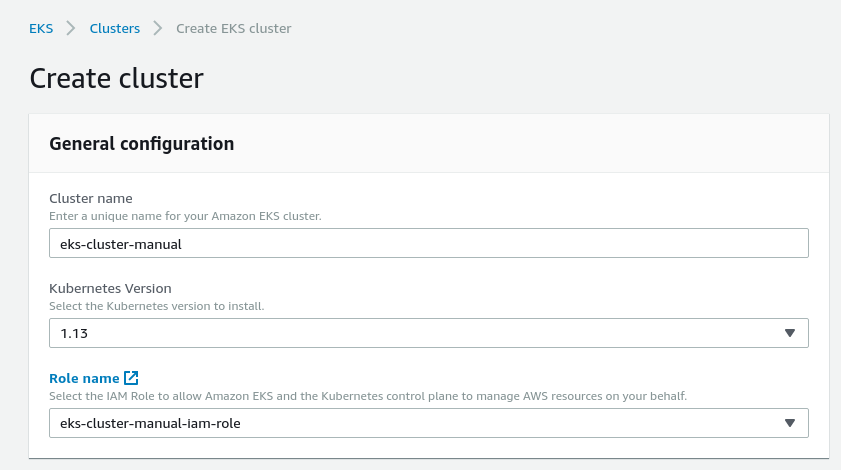Click the Cluster name field label
This screenshot has width=841, height=470.
click(x=91, y=199)
